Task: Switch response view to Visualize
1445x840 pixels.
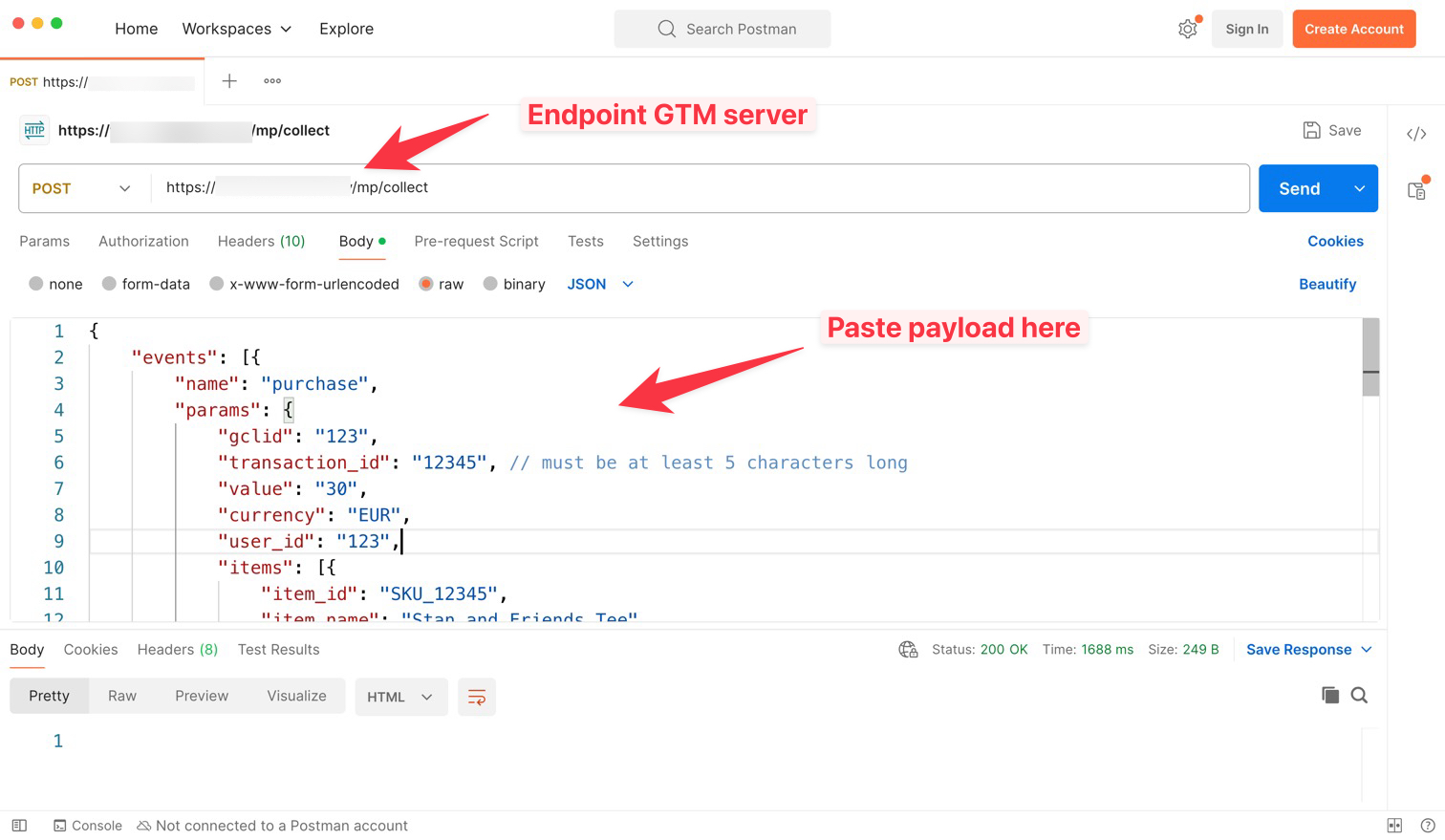Action: [296, 696]
